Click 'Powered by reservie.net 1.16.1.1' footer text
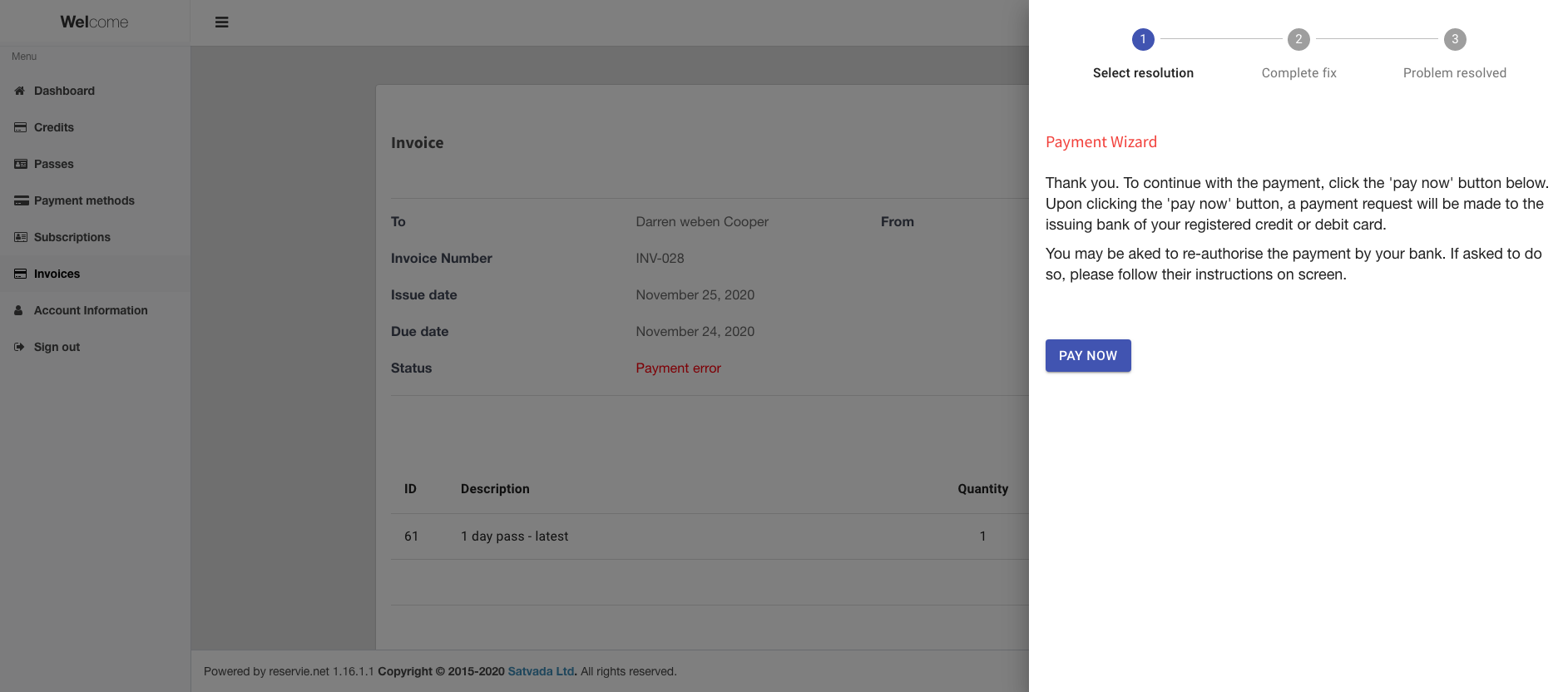 pos(289,671)
